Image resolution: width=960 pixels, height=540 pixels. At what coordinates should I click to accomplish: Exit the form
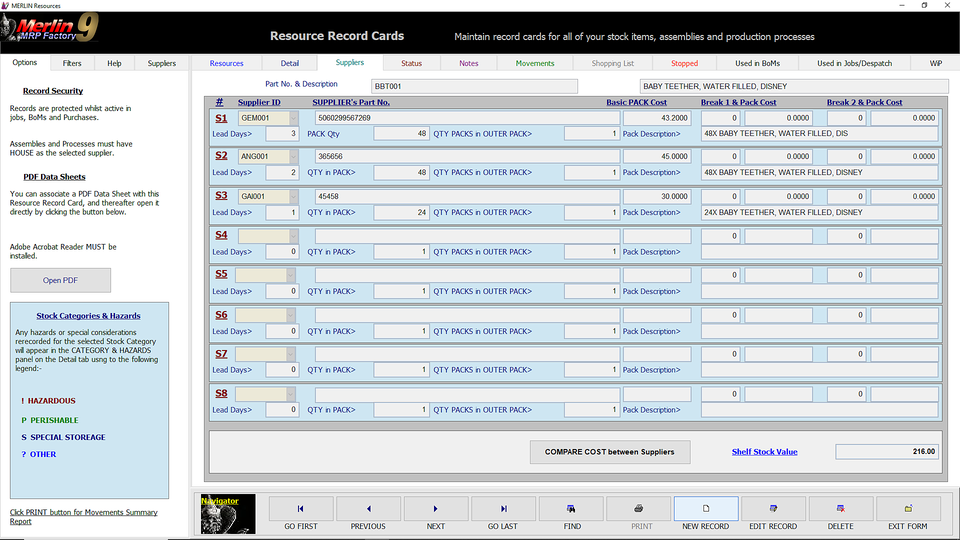(908, 514)
